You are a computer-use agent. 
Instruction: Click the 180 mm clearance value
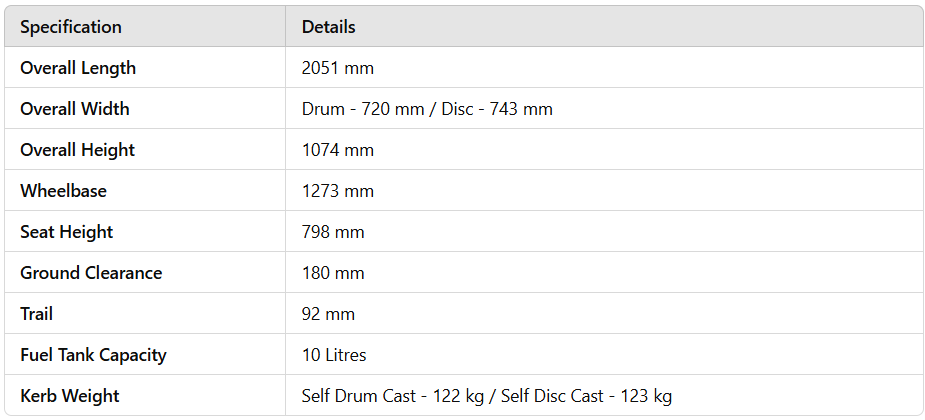click(x=333, y=273)
